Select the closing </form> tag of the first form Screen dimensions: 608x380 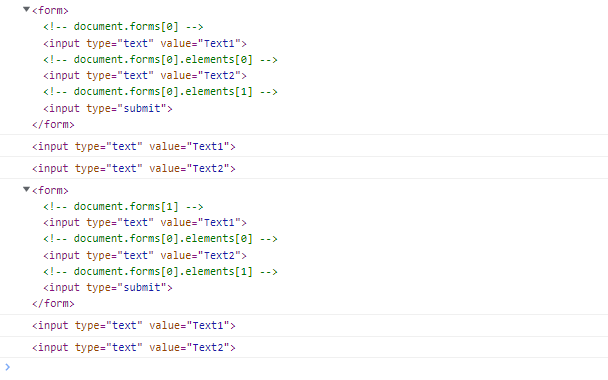pyautogui.click(x=53, y=124)
